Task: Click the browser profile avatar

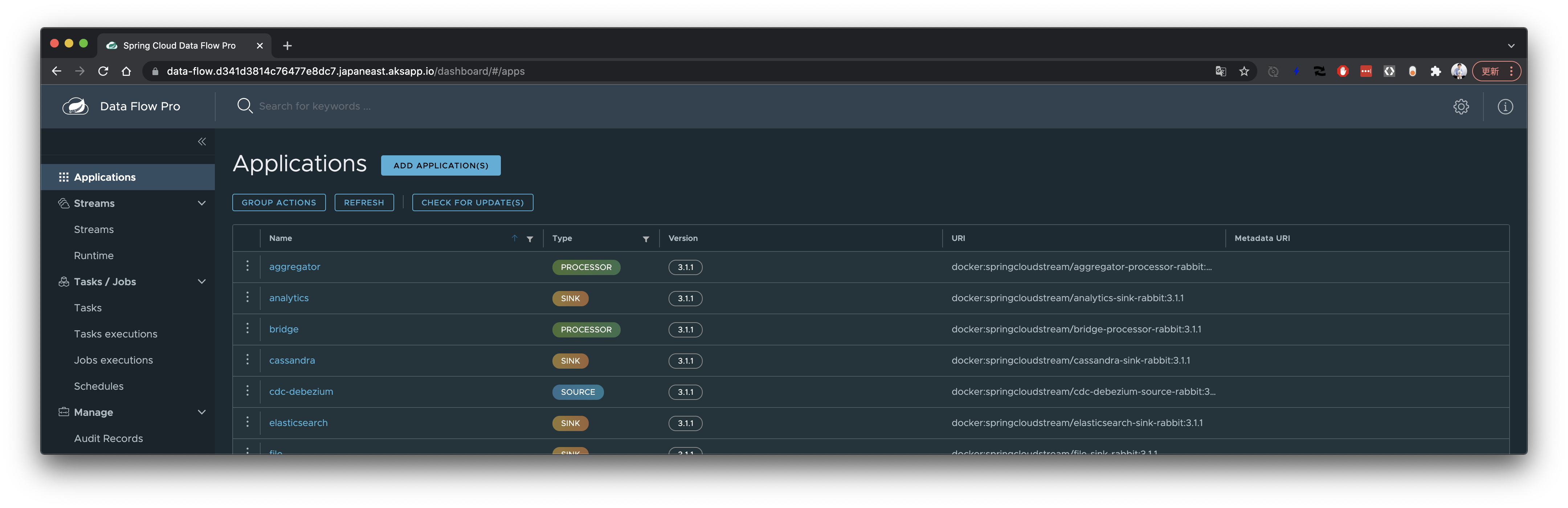Action: (1458, 71)
